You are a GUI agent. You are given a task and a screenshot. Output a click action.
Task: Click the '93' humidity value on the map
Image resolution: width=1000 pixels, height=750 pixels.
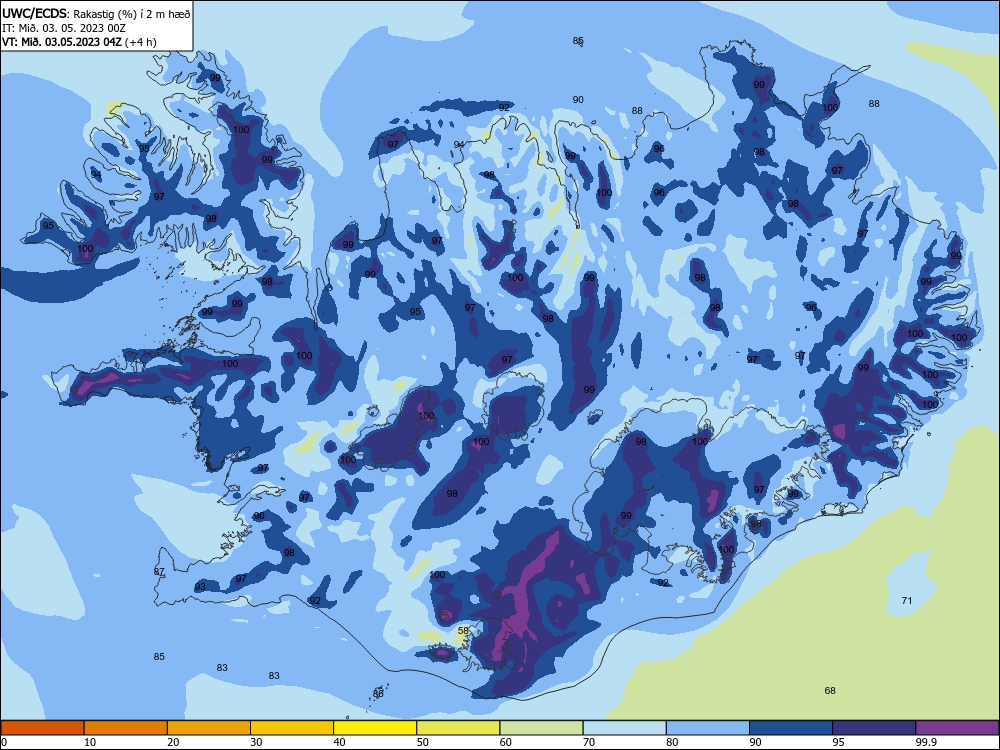[x=200, y=587]
